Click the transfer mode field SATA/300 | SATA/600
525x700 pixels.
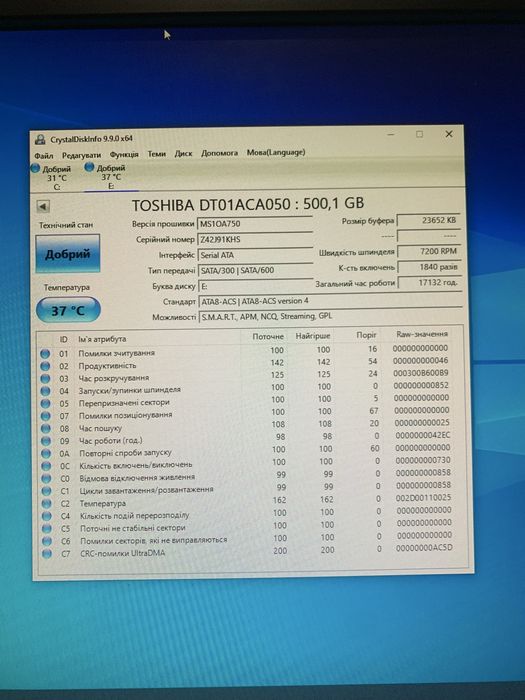(x=255, y=270)
